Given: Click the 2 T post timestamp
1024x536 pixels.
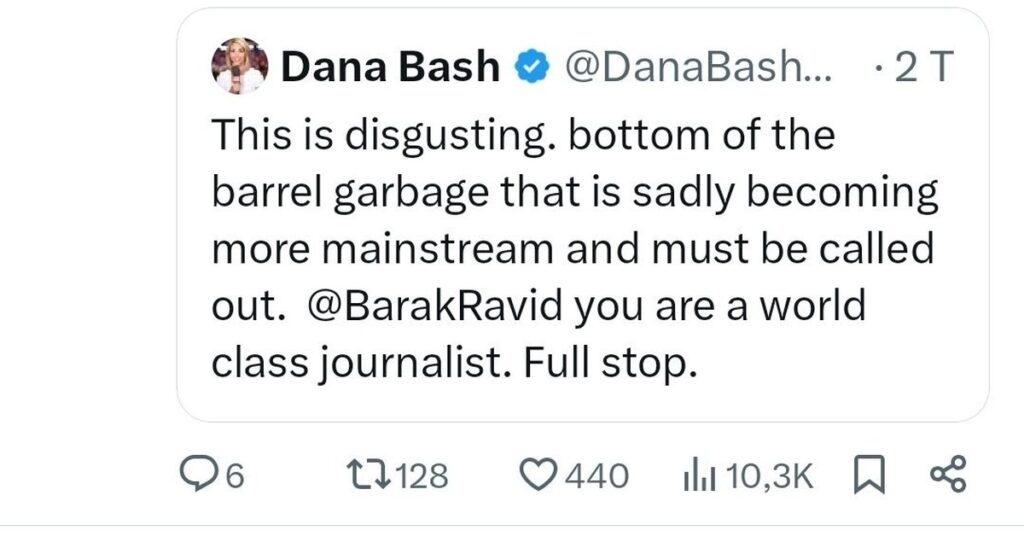Looking at the screenshot, I should [x=923, y=67].
